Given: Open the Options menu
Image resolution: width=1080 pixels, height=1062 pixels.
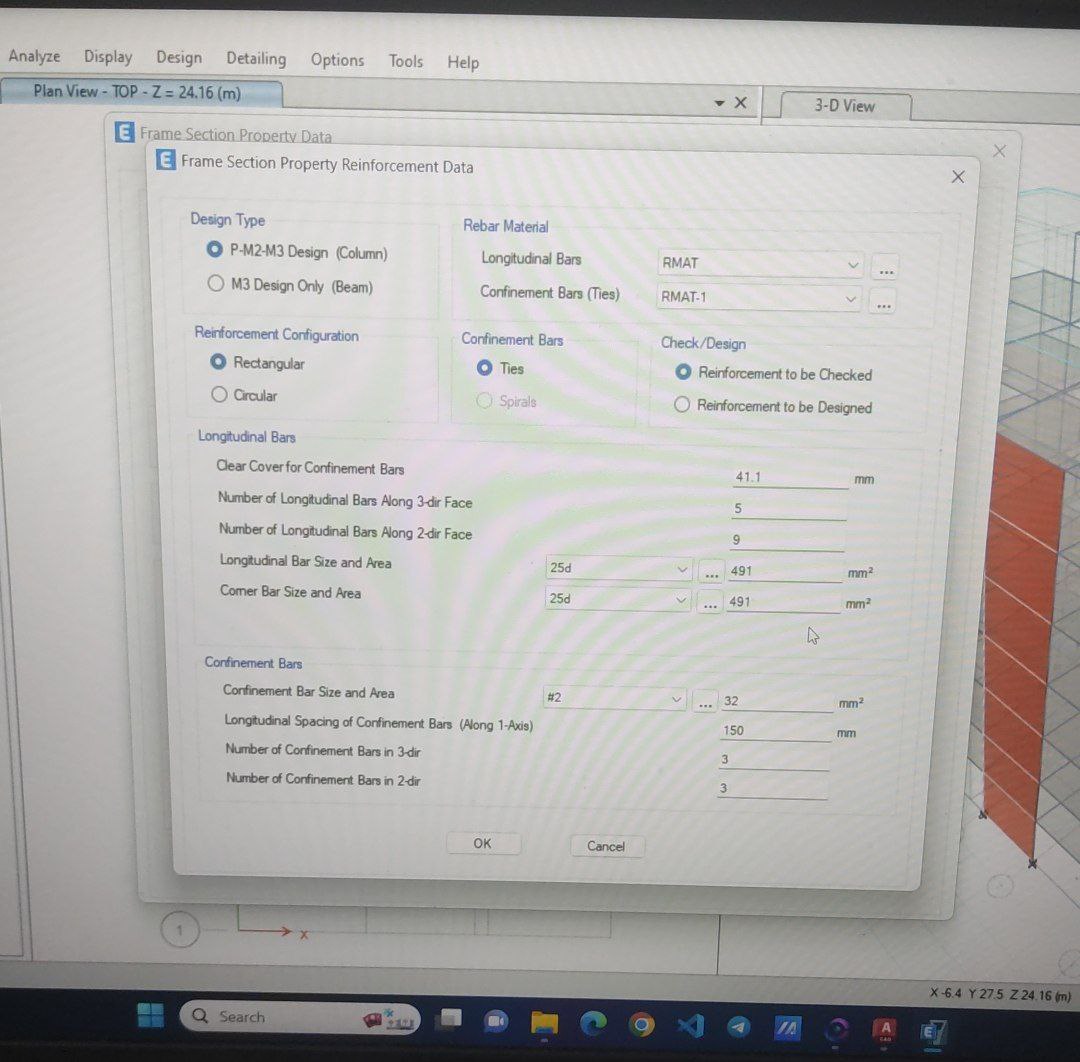Looking at the screenshot, I should tap(337, 61).
